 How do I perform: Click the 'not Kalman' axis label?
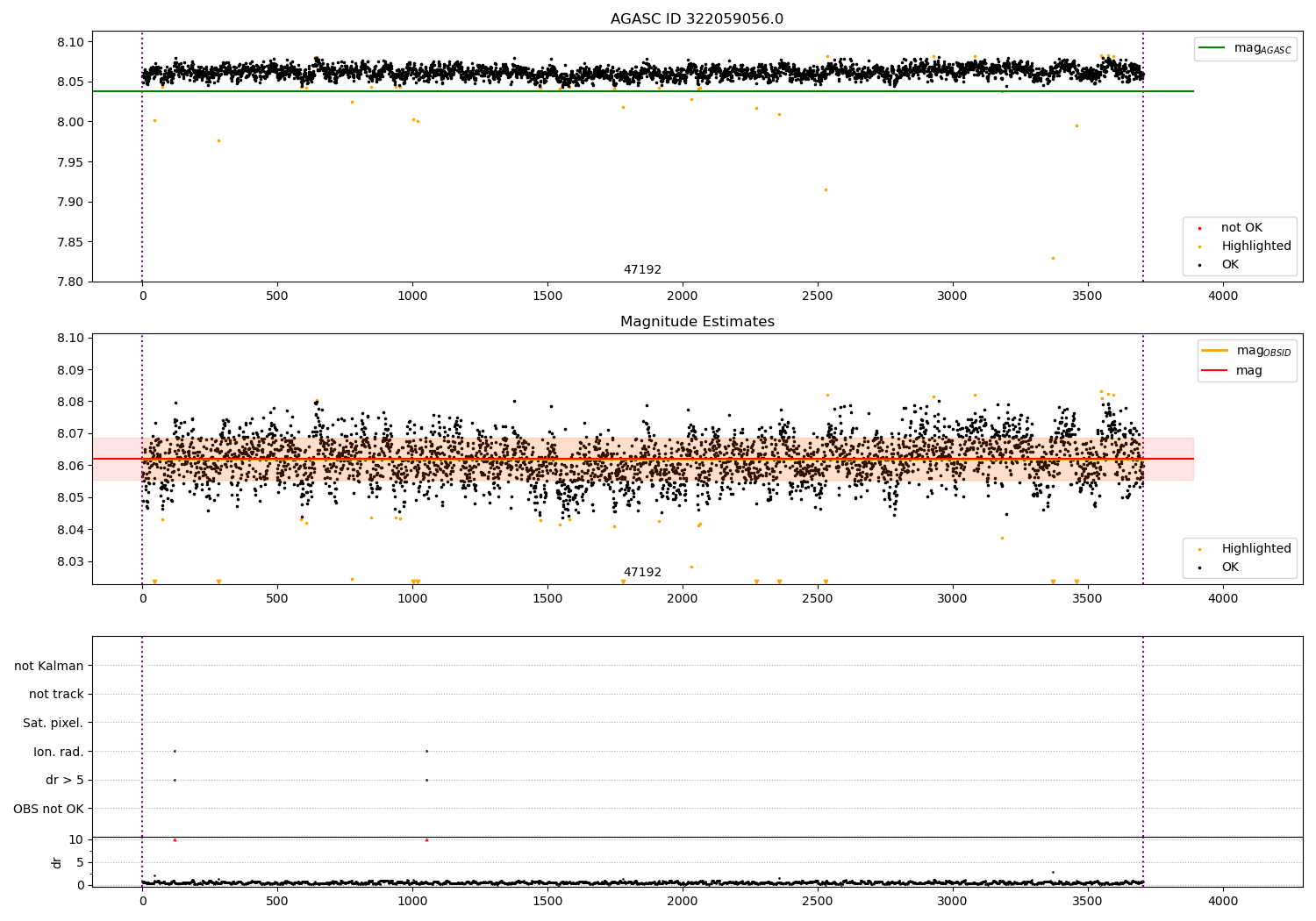pyautogui.click(x=49, y=666)
